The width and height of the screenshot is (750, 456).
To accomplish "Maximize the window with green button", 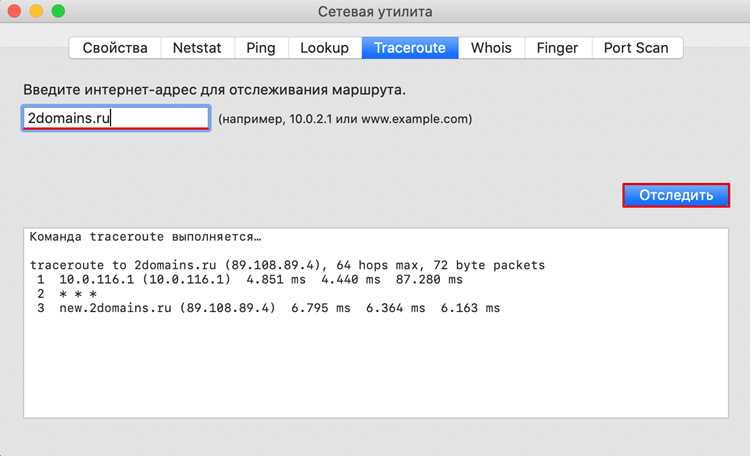I will (x=58, y=11).
